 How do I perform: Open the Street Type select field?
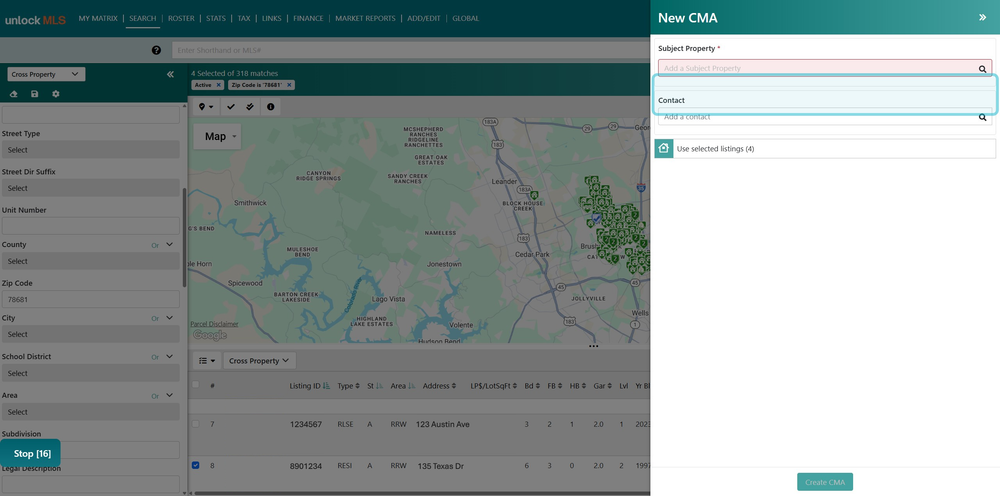click(91, 150)
